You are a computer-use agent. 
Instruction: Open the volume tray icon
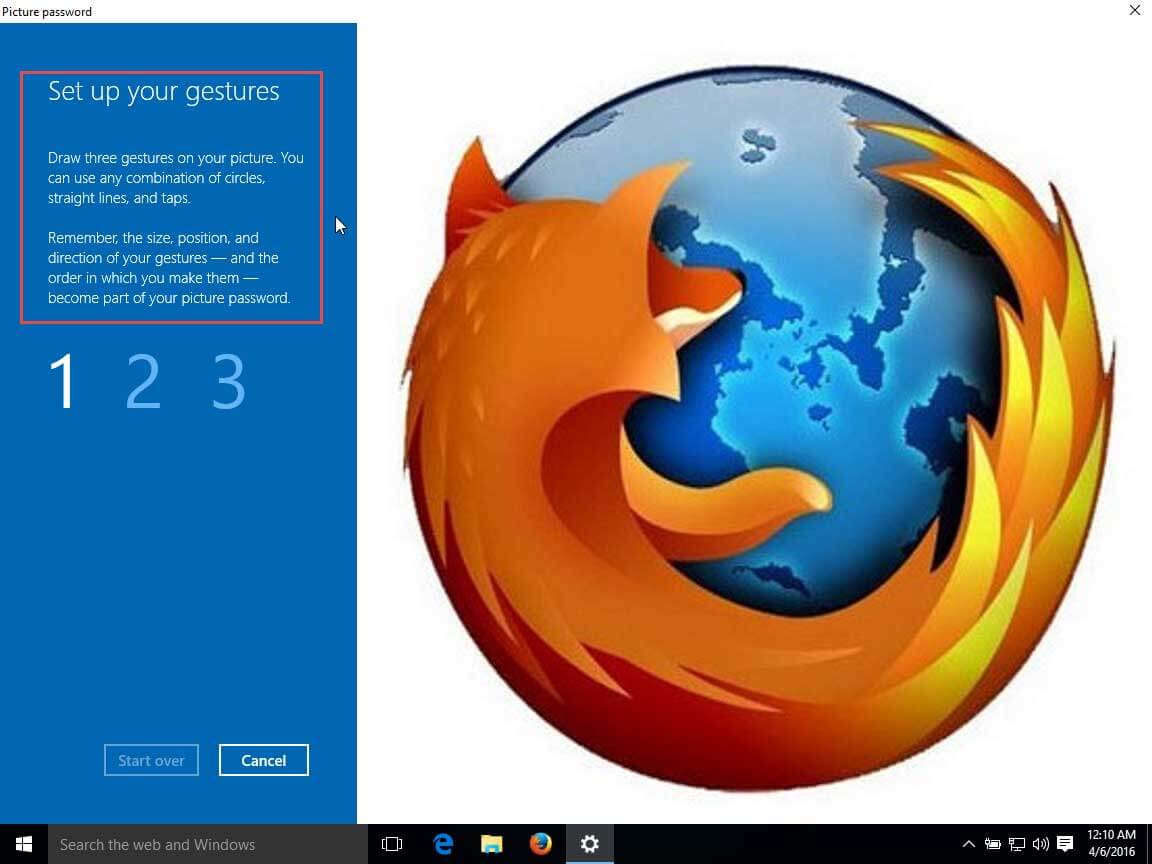(1040, 845)
